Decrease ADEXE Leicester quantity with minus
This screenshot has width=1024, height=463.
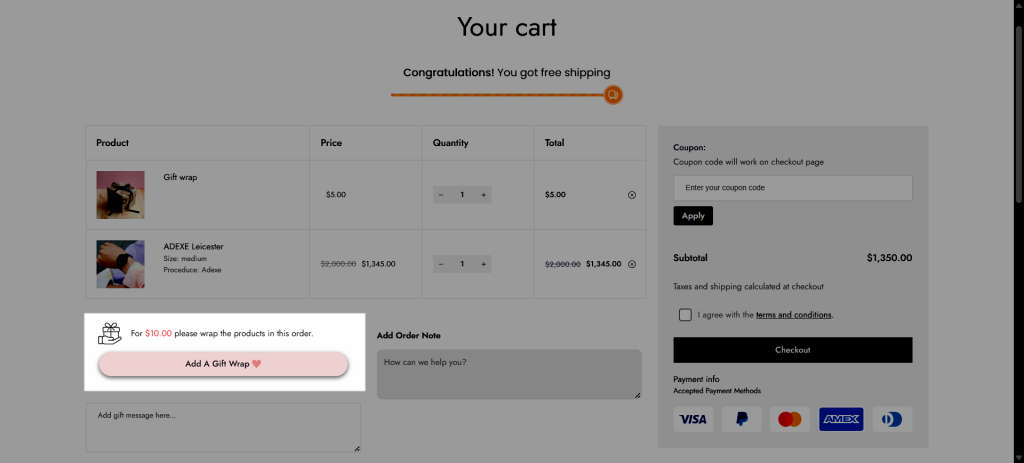(x=441, y=264)
